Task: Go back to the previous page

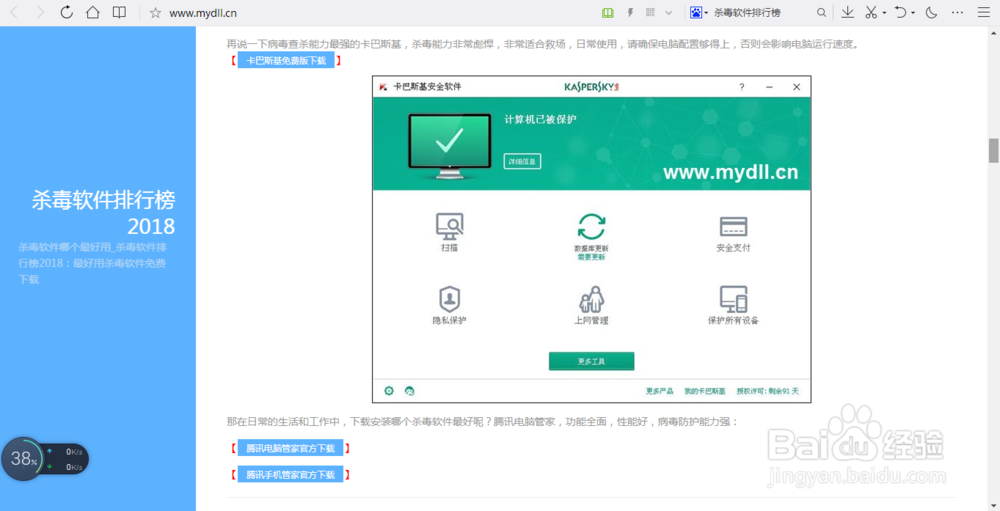Action: 14,12
